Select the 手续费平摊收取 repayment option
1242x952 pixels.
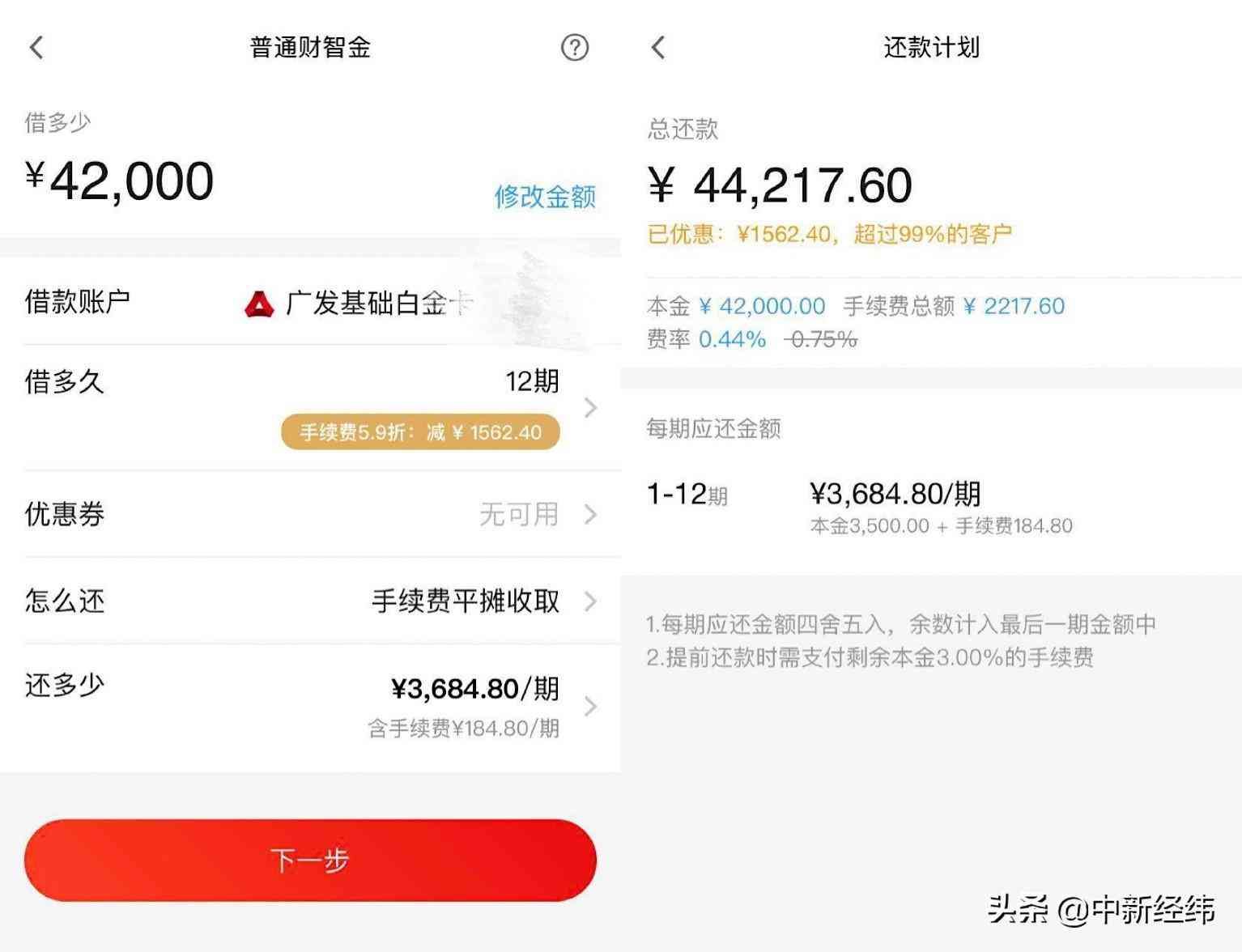464,601
